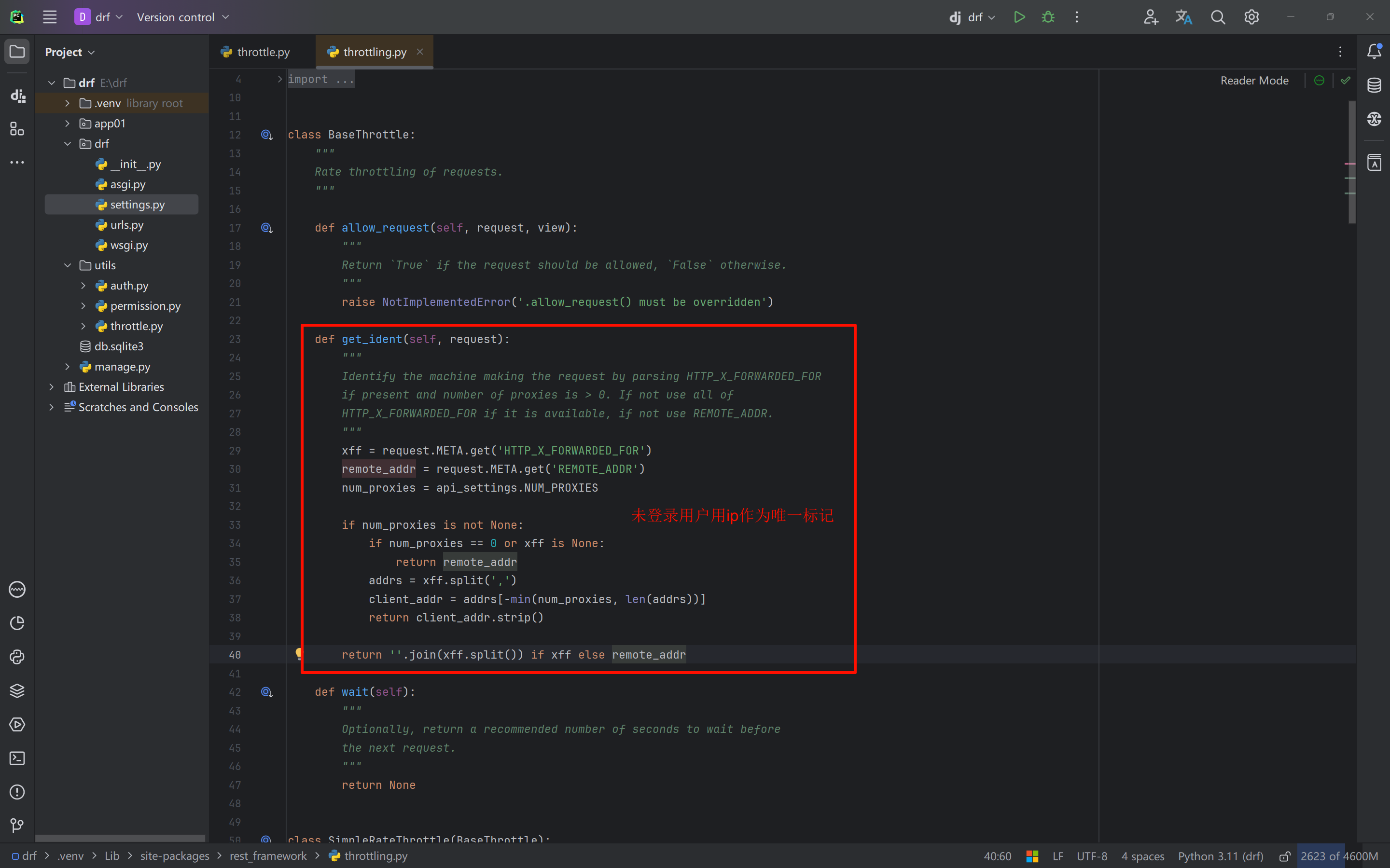Run the drf configuration with Run icon
The height and width of the screenshot is (868, 1390).
tap(1019, 17)
